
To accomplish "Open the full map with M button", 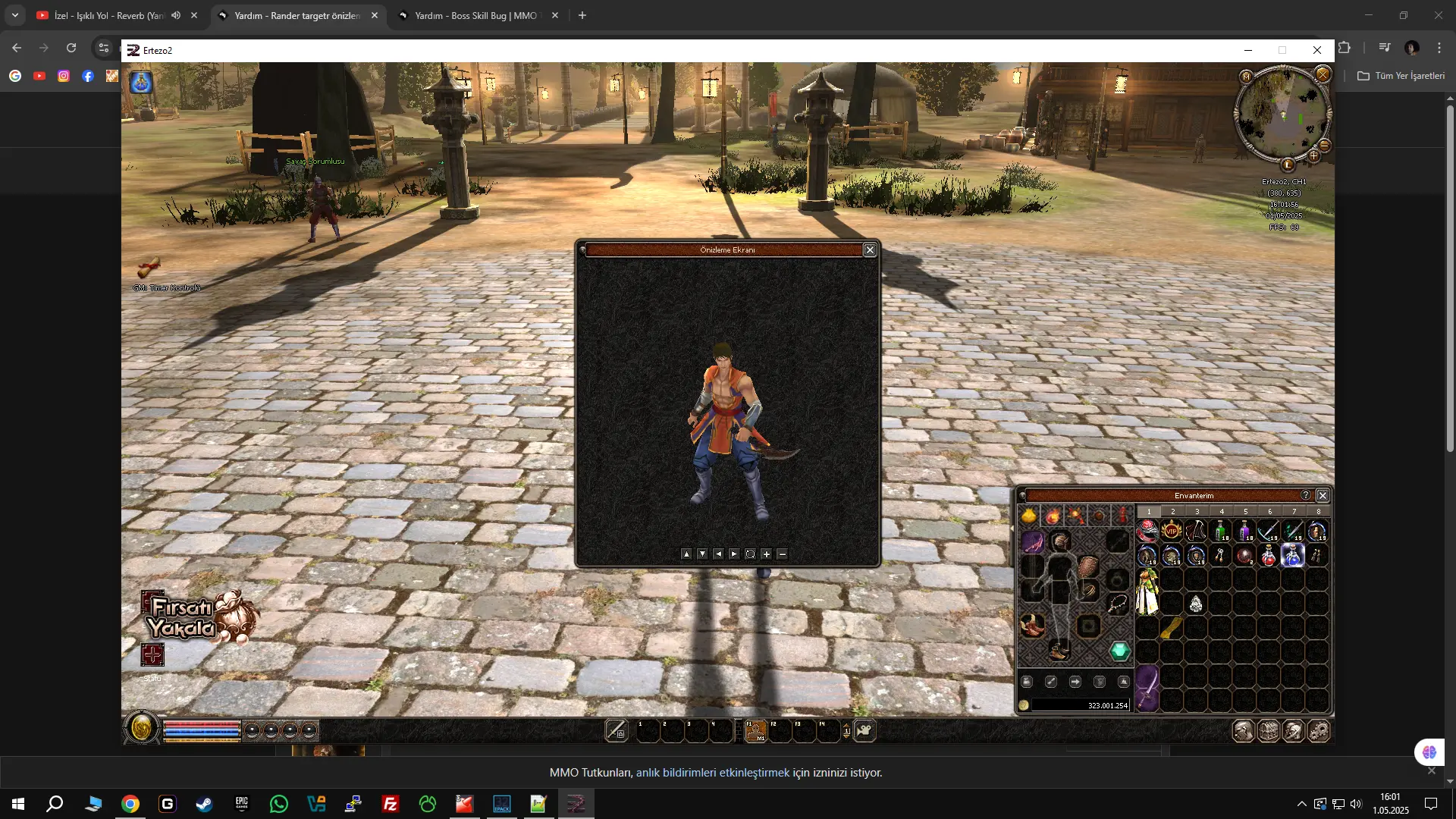I will click(x=1246, y=77).
